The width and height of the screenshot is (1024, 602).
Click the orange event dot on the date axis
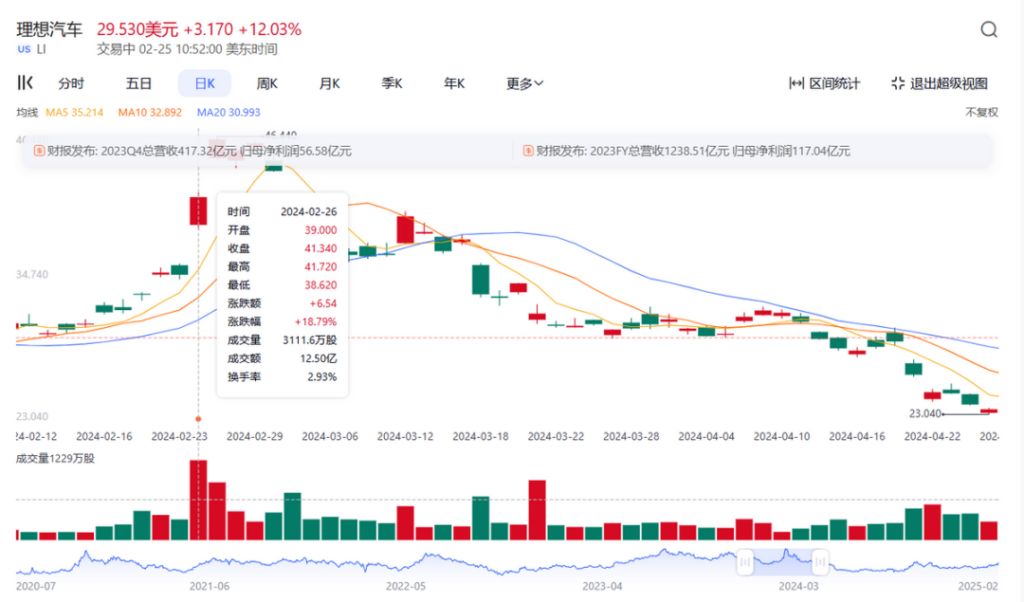198,418
